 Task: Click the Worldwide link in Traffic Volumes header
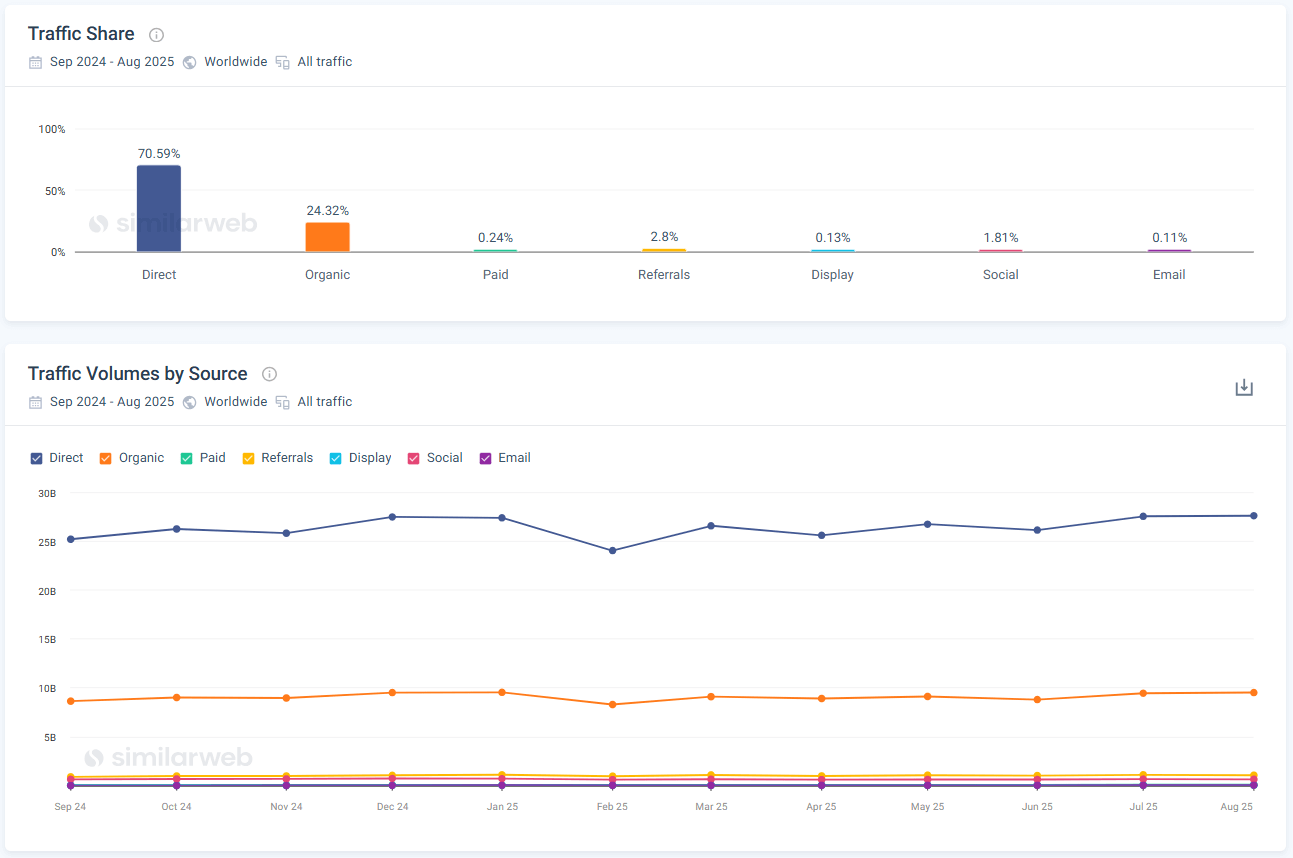(235, 401)
